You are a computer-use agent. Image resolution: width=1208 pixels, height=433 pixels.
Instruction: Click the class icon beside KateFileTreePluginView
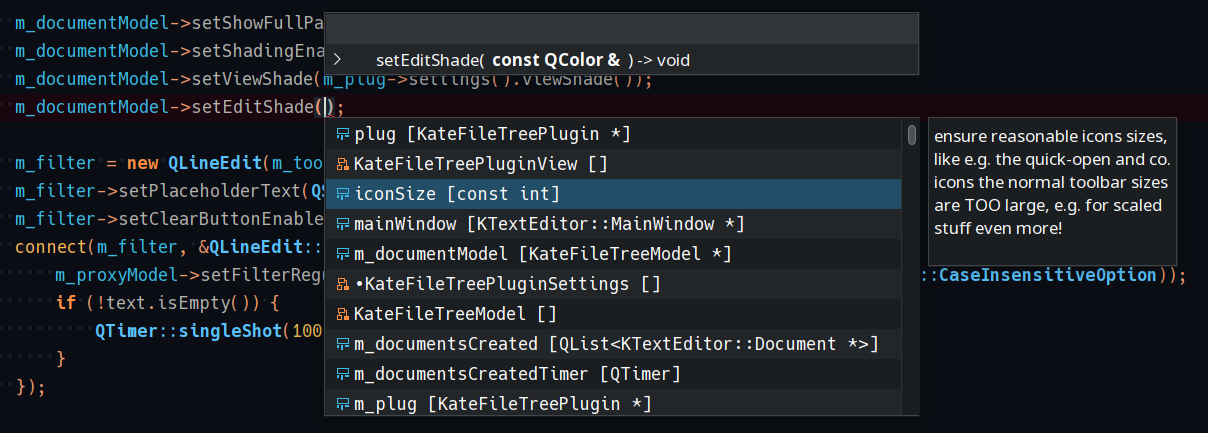(x=343, y=164)
